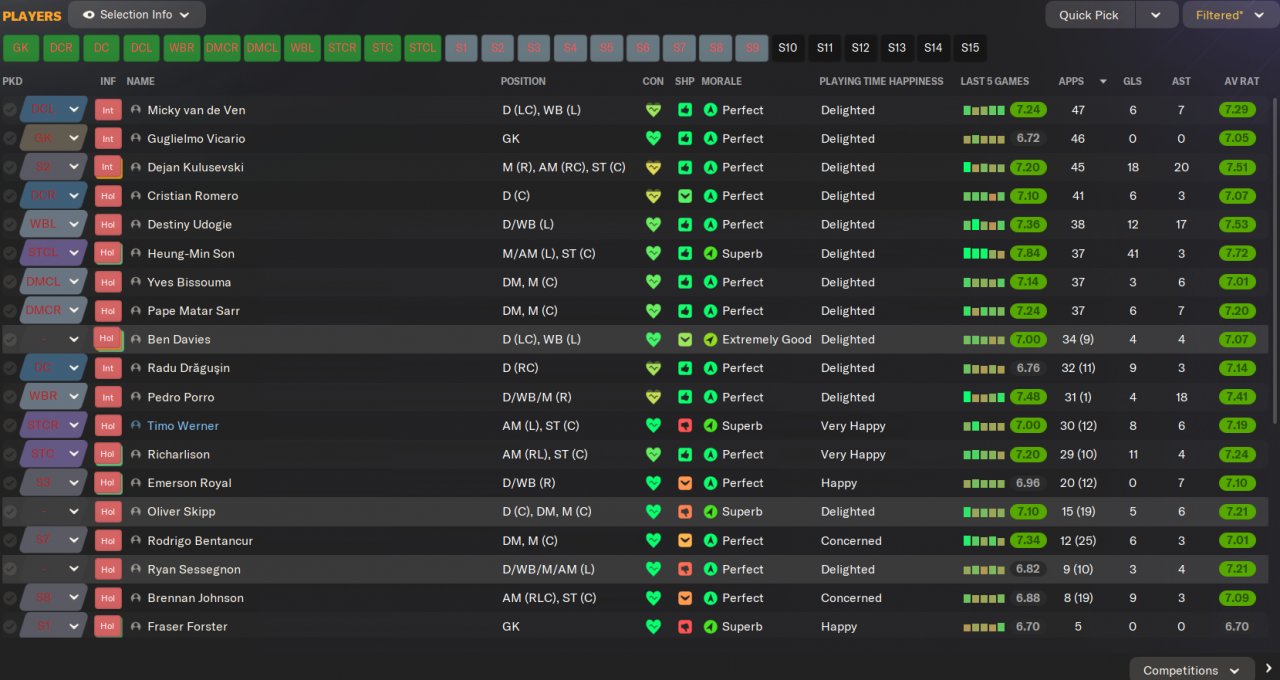Screen dimensions: 1280x680
Task: Click Radu Drăgușin's morale icon
Action: click(x=711, y=368)
